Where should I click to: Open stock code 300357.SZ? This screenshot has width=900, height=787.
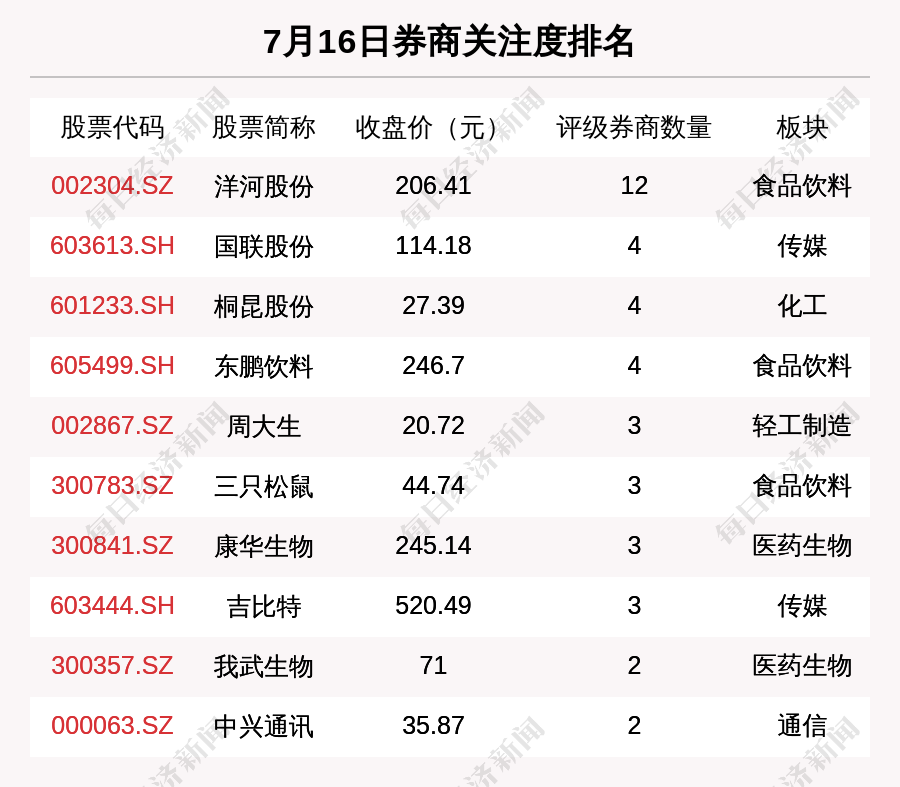coord(112,666)
